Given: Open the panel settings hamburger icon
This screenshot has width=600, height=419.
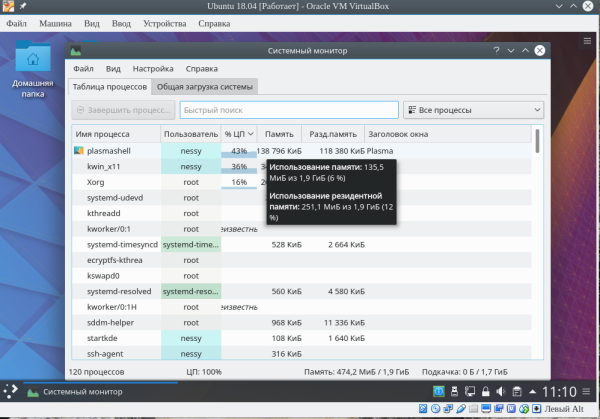Looking at the screenshot, I should coord(586,391).
